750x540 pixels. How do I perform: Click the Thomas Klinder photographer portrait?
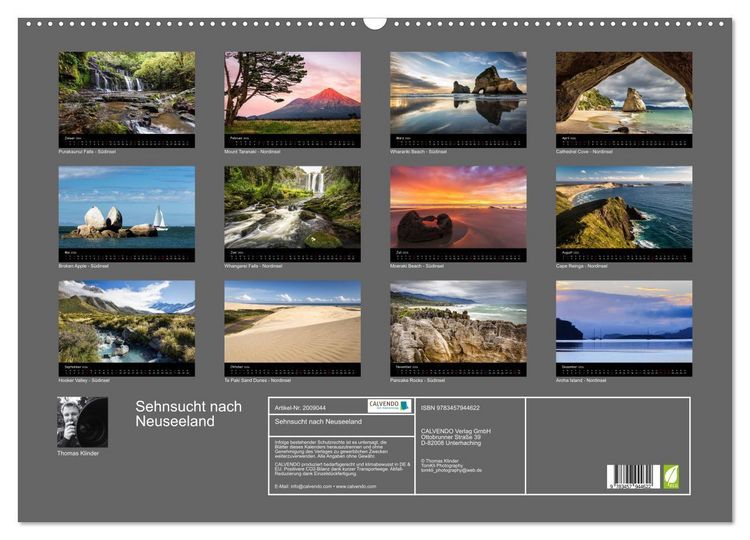(x=82, y=422)
